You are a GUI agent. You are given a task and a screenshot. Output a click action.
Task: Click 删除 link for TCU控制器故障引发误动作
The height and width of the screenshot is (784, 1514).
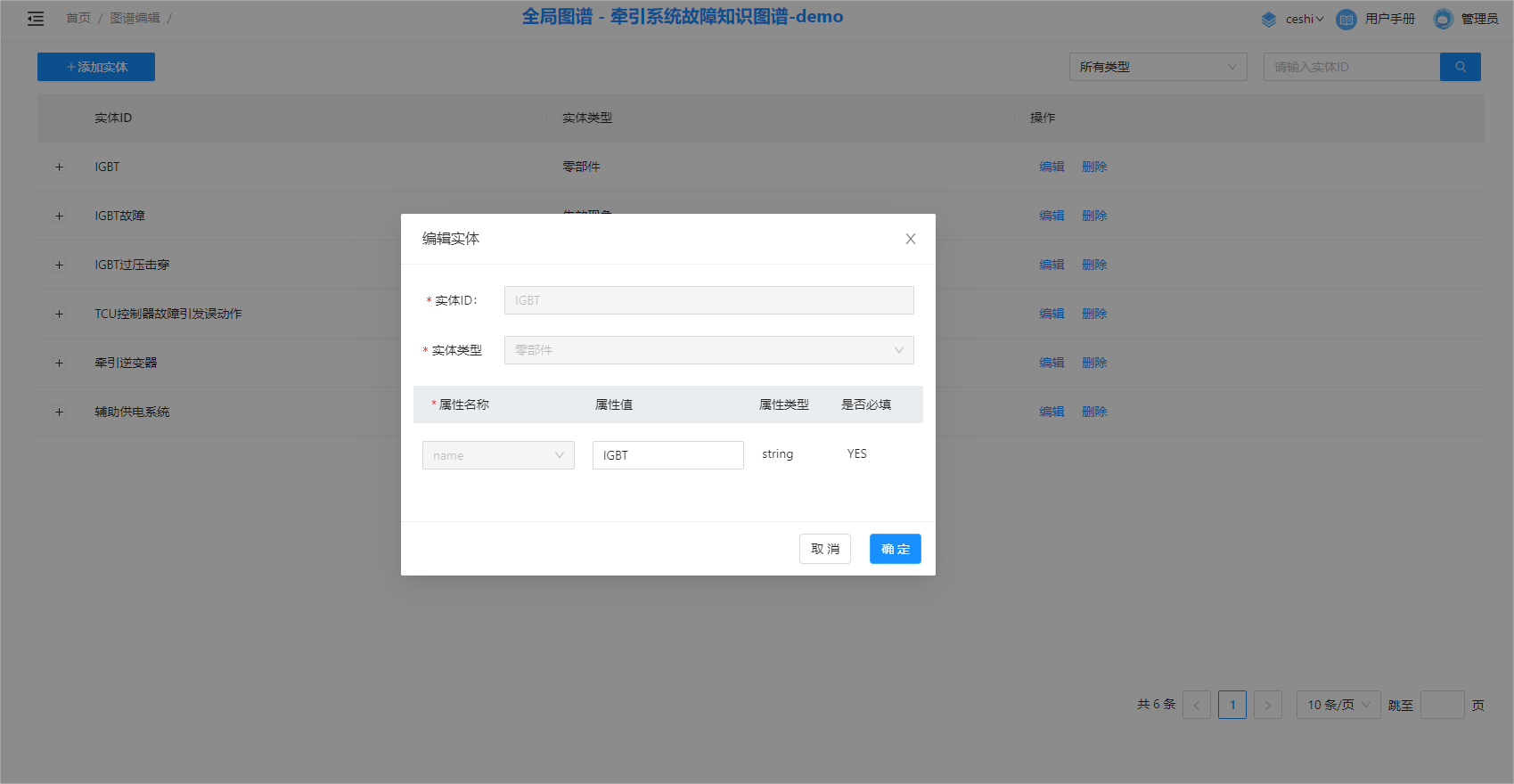1094,314
